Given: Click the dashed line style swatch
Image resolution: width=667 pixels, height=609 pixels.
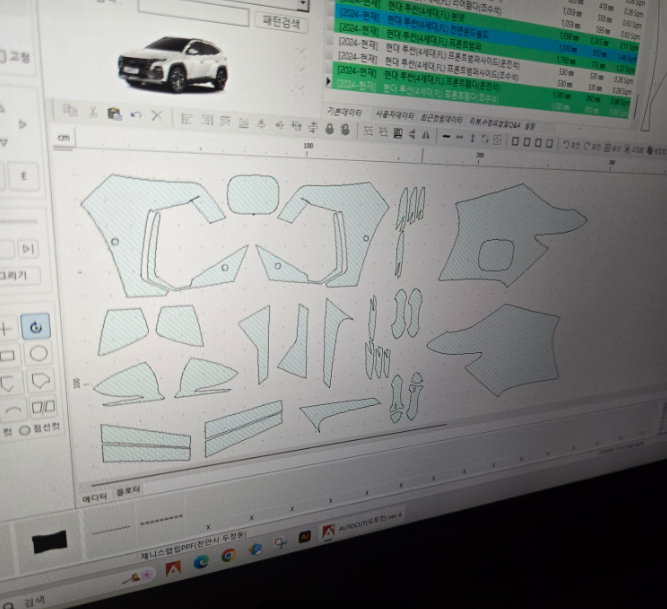Looking at the screenshot, I should tap(162, 519).
